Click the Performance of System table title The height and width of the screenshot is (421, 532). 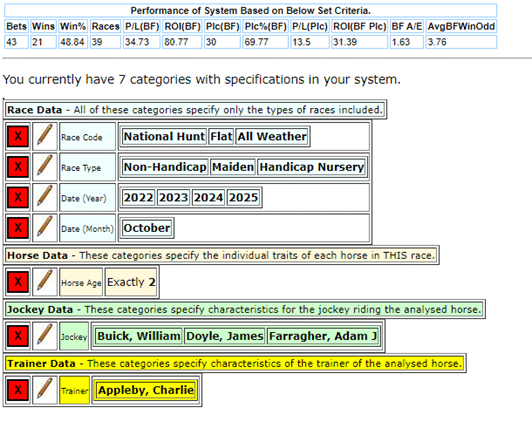pyautogui.click(x=250, y=11)
